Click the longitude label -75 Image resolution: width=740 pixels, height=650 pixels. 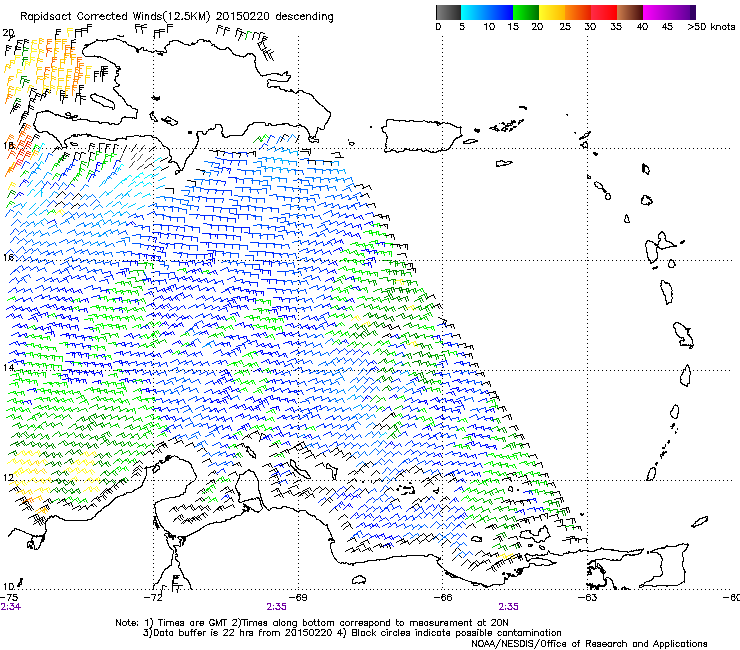[x=9, y=598]
